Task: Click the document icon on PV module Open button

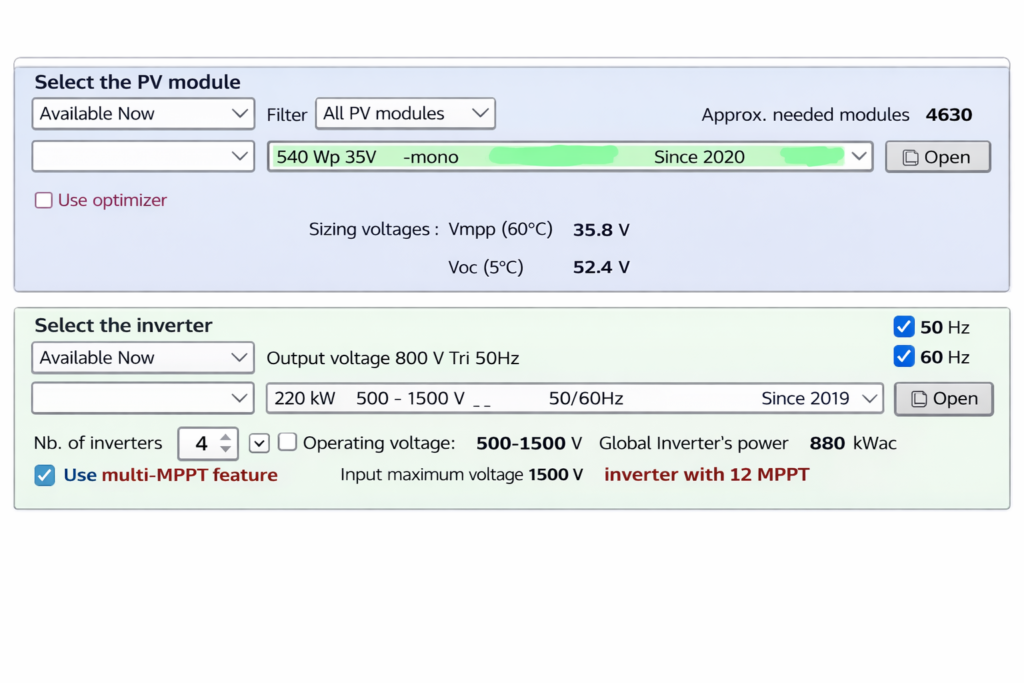Action: coord(911,157)
